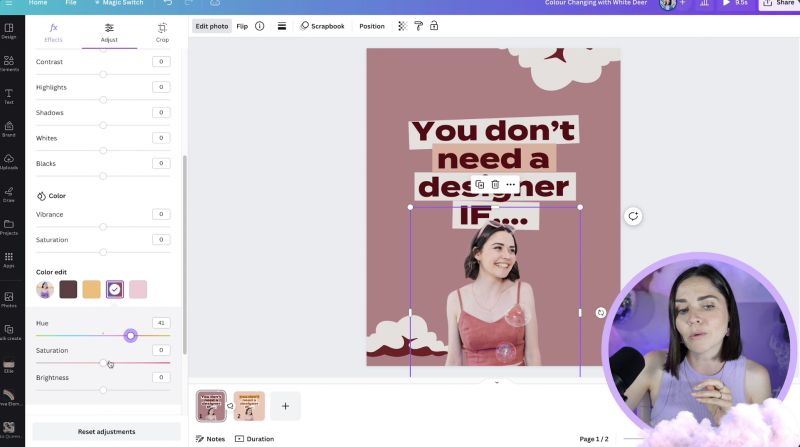Click the Brightness slider handle
Image resolution: width=800 pixels, height=447 pixels.
(x=103, y=390)
